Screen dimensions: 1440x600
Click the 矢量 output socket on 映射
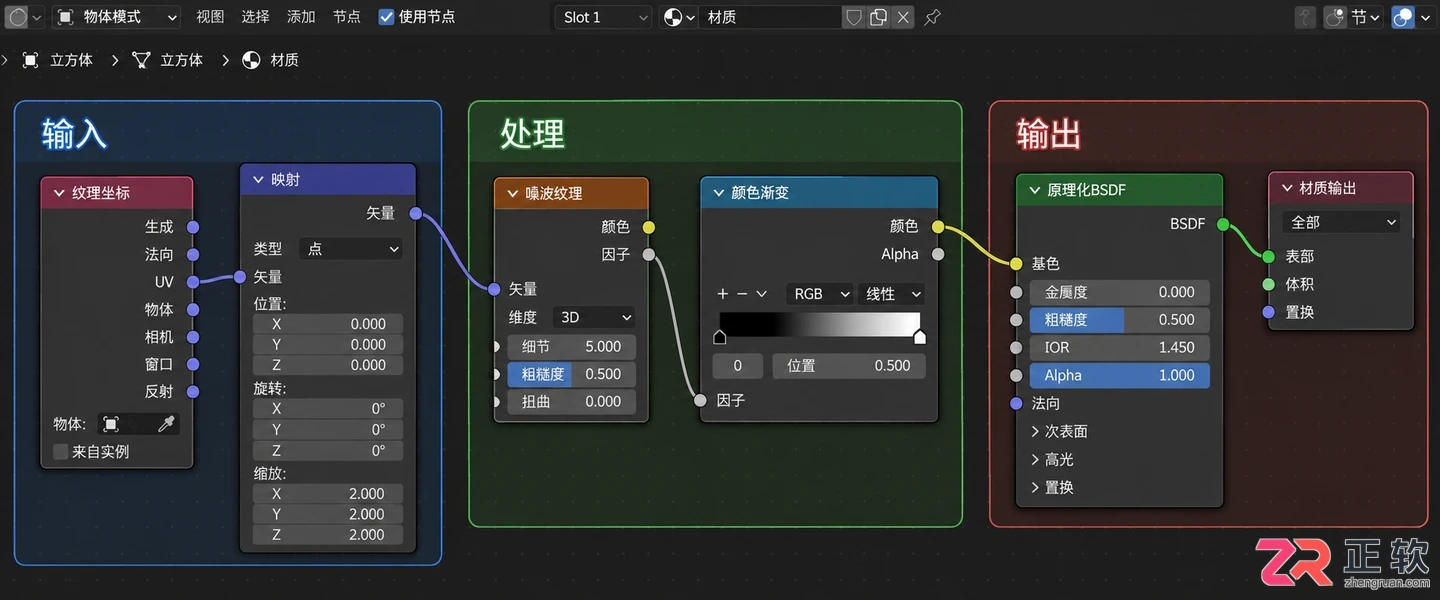(x=416, y=213)
